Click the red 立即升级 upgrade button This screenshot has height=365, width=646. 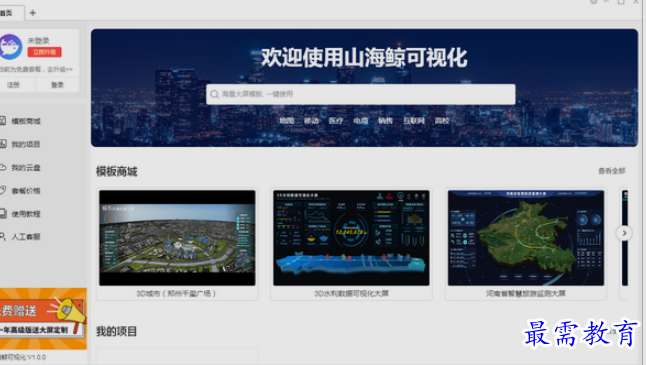tap(44, 52)
